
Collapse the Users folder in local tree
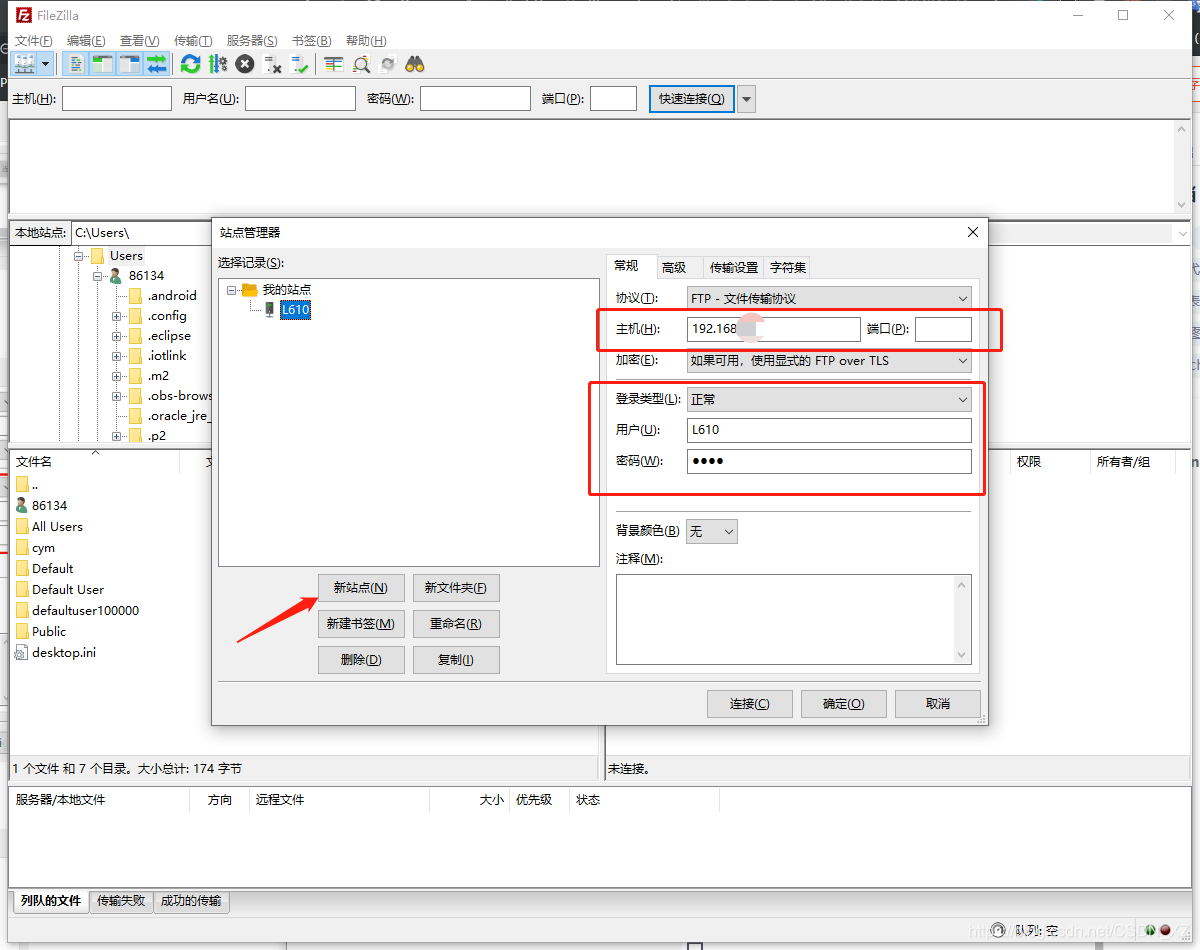coord(78,256)
